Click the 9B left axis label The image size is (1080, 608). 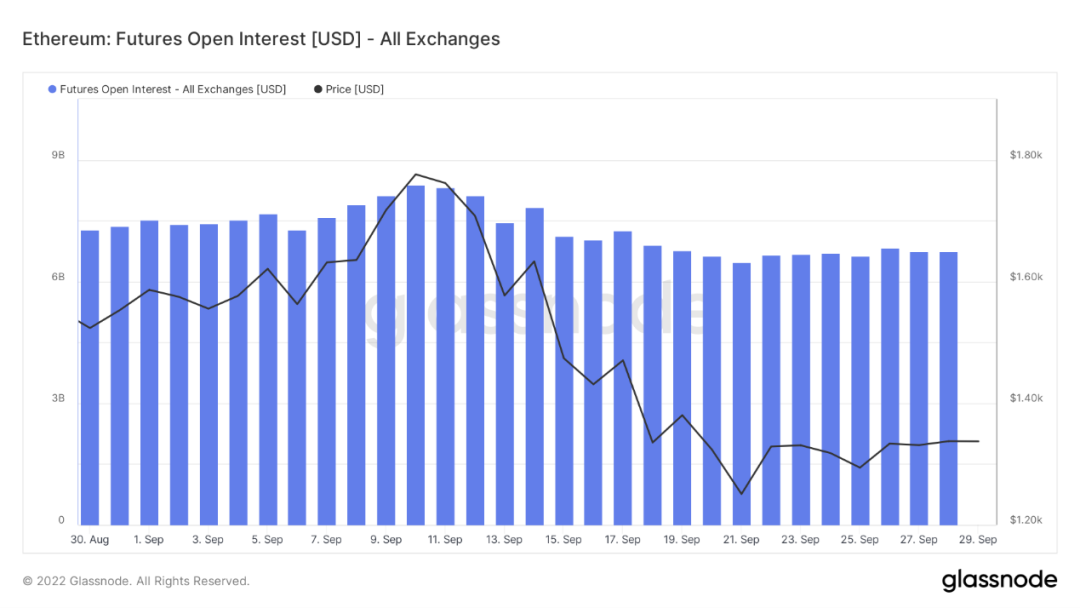[58, 156]
